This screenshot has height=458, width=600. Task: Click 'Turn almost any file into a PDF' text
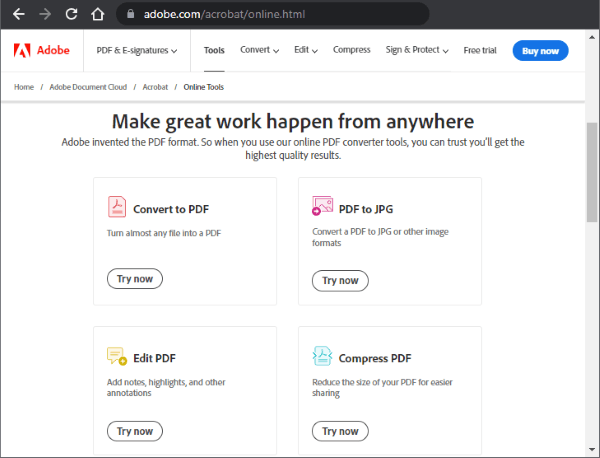pyautogui.click(x=164, y=233)
